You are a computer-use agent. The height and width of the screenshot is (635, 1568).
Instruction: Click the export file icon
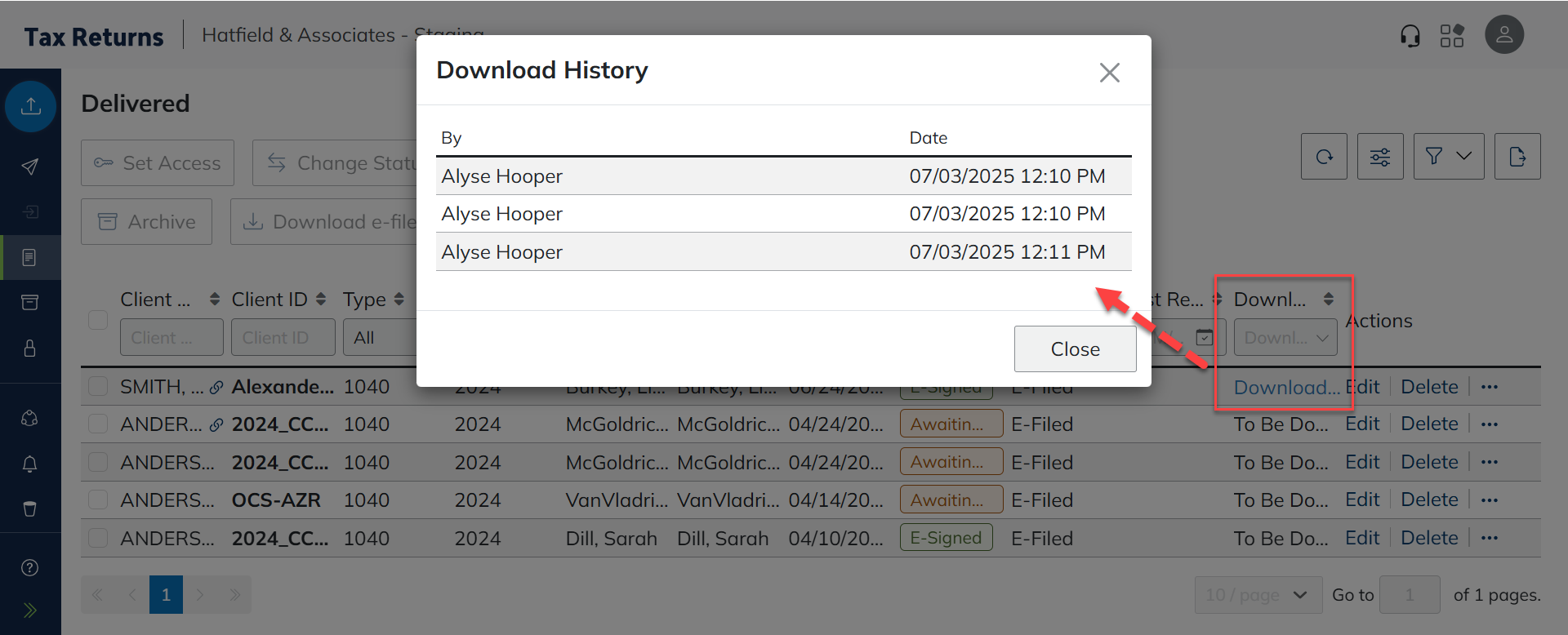1517,157
